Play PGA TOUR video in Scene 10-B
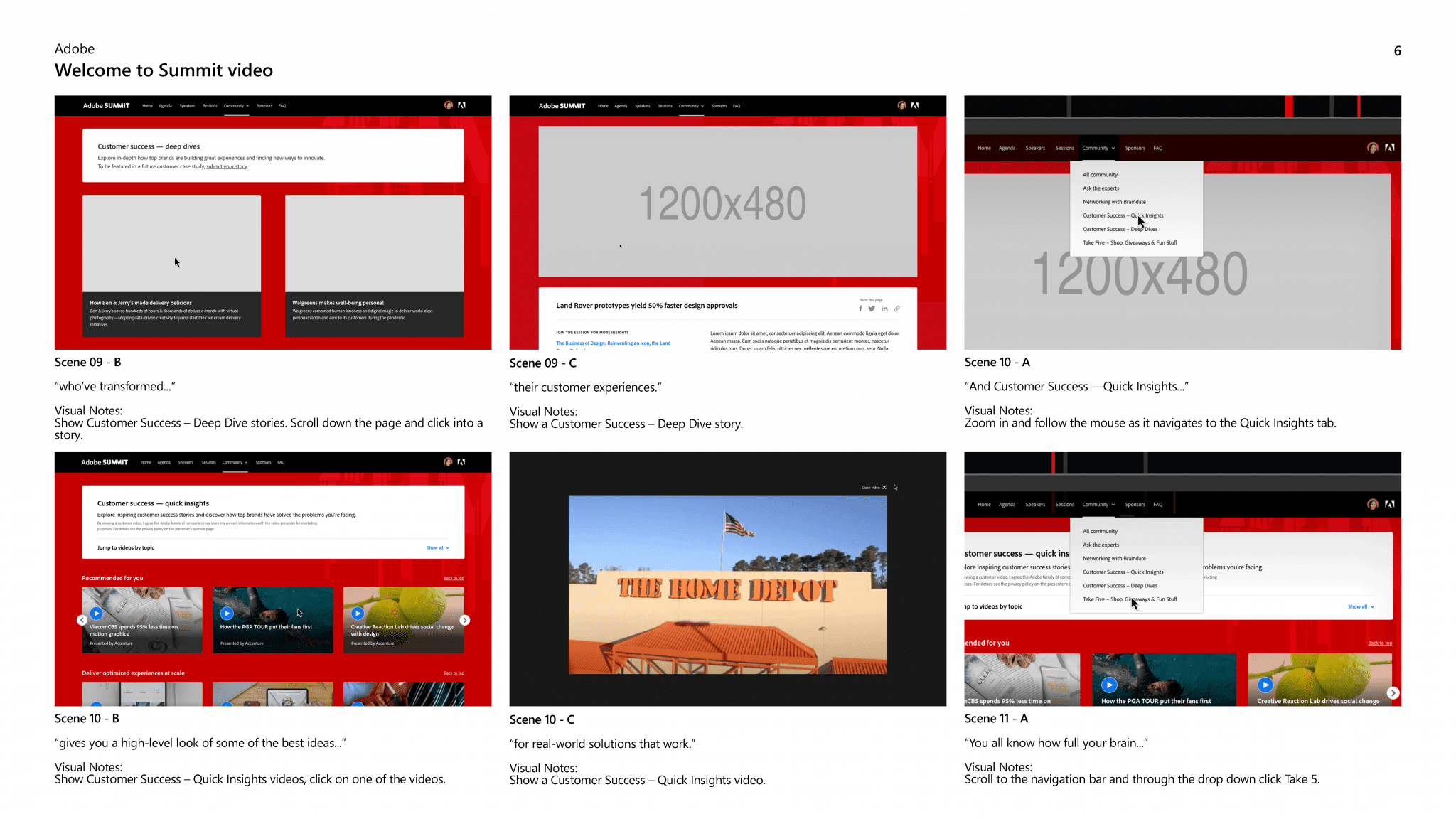The image size is (1456, 819). coord(227,613)
